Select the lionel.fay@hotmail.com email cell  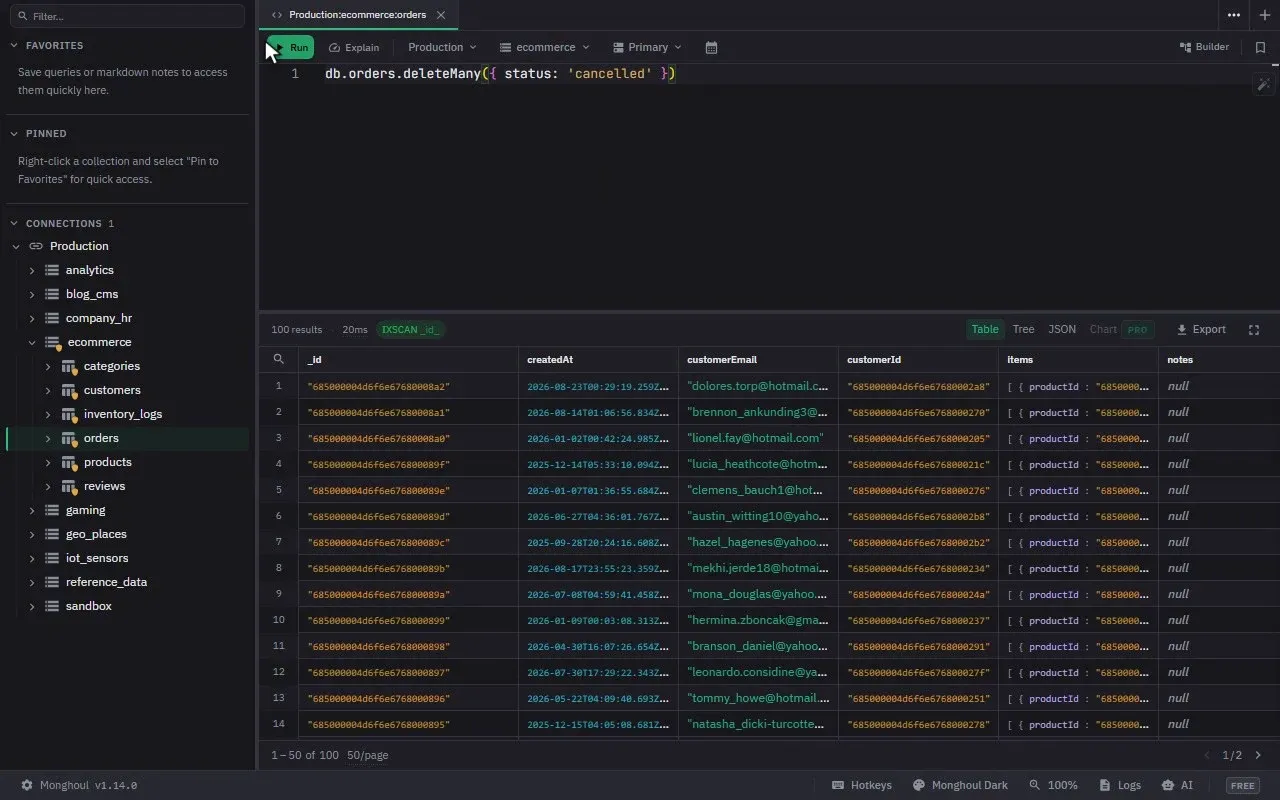click(757, 438)
